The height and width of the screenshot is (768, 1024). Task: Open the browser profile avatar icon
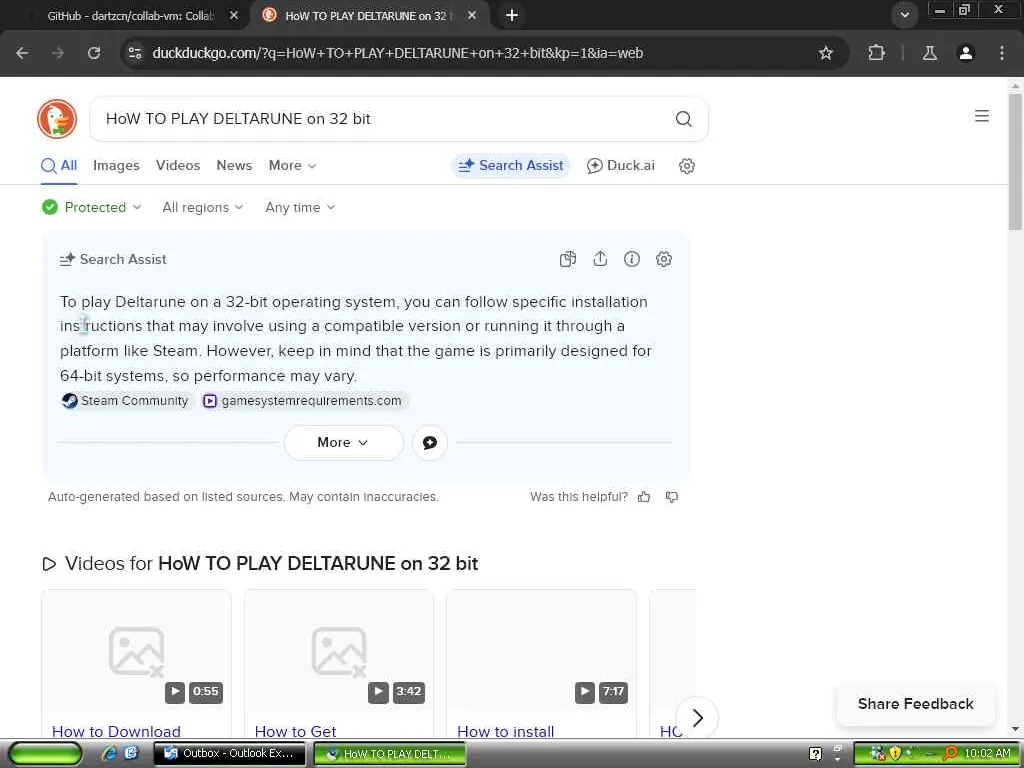pos(965,53)
